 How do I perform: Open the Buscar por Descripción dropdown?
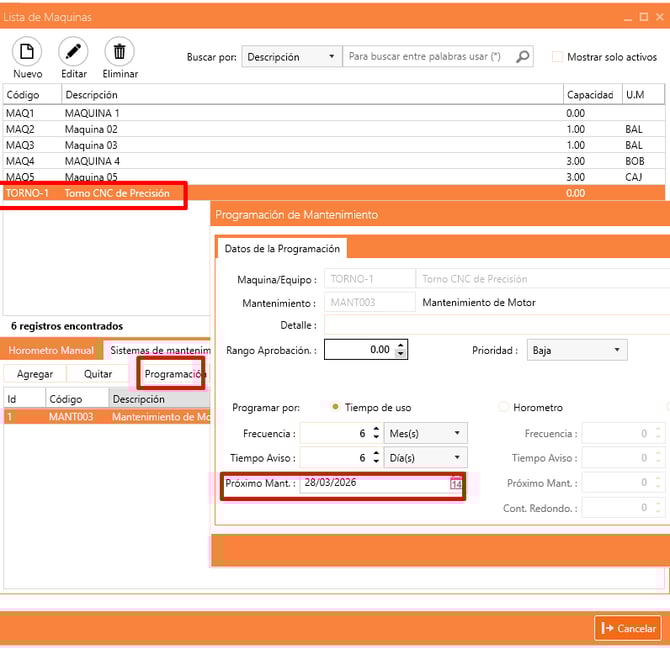click(290, 57)
